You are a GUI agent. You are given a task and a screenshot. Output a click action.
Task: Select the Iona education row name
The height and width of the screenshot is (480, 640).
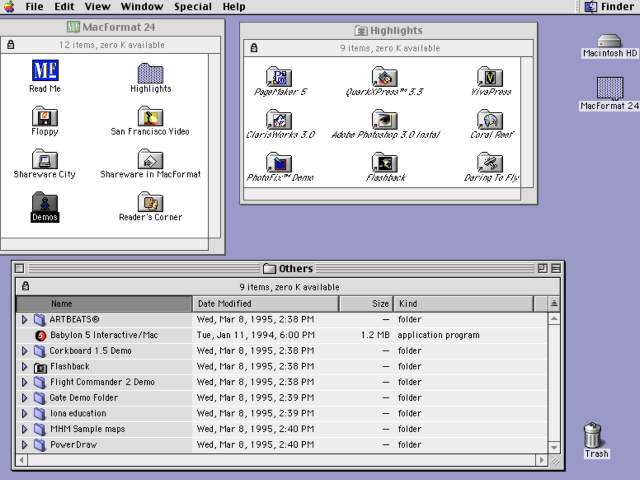(78, 413)
